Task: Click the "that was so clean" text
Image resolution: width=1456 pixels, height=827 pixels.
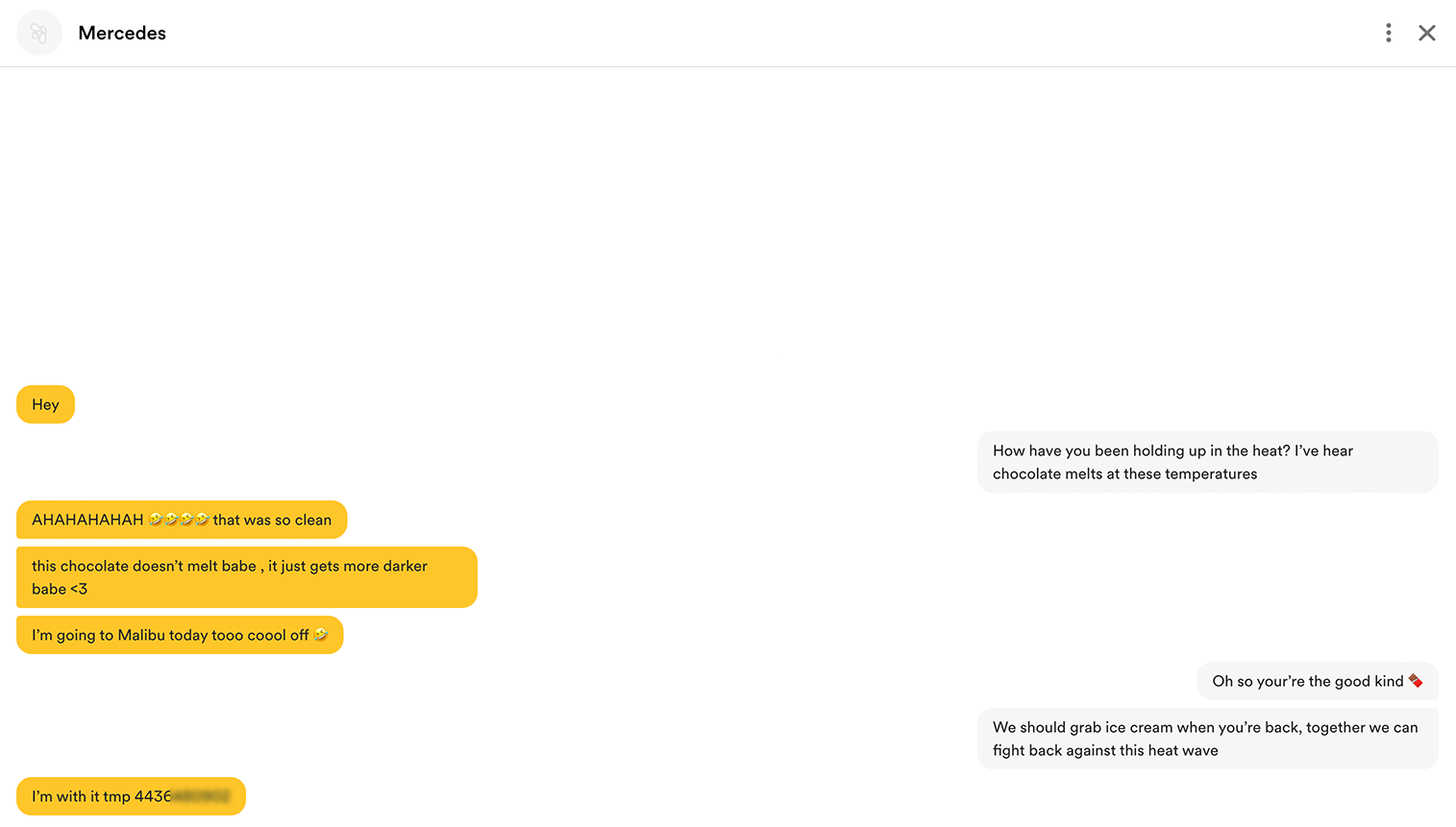Action: pyautogui.click(x=272, y=520)
